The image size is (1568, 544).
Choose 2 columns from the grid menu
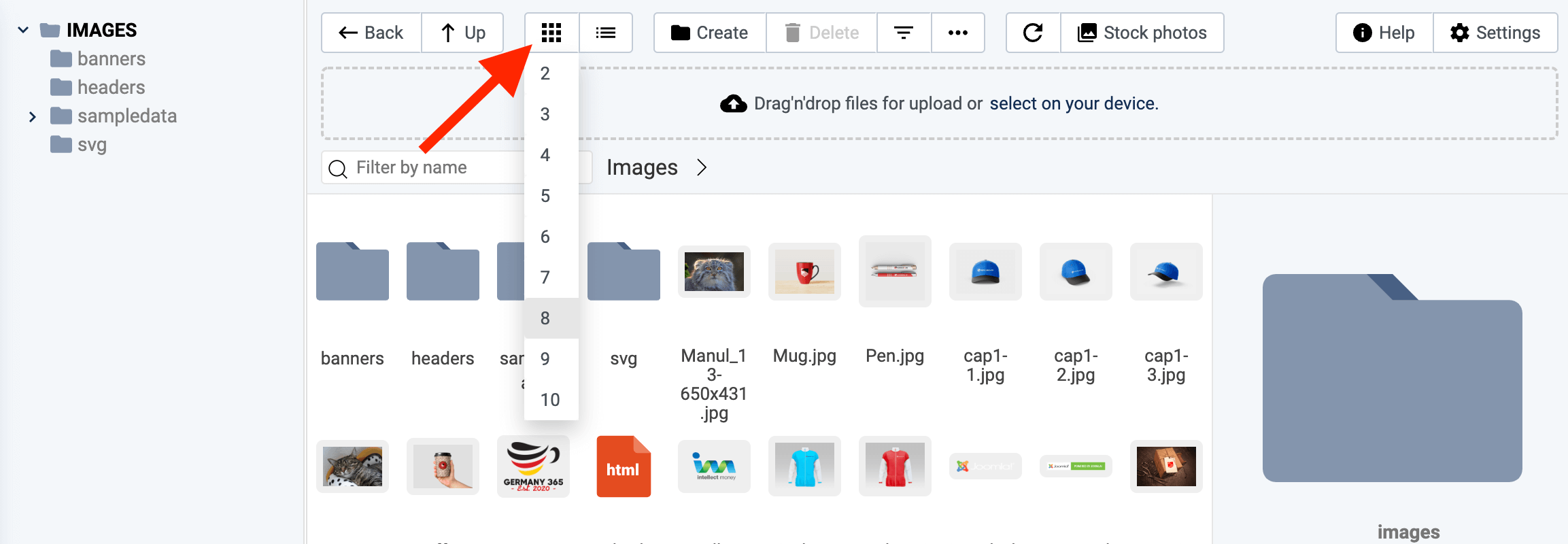[551, 73]
